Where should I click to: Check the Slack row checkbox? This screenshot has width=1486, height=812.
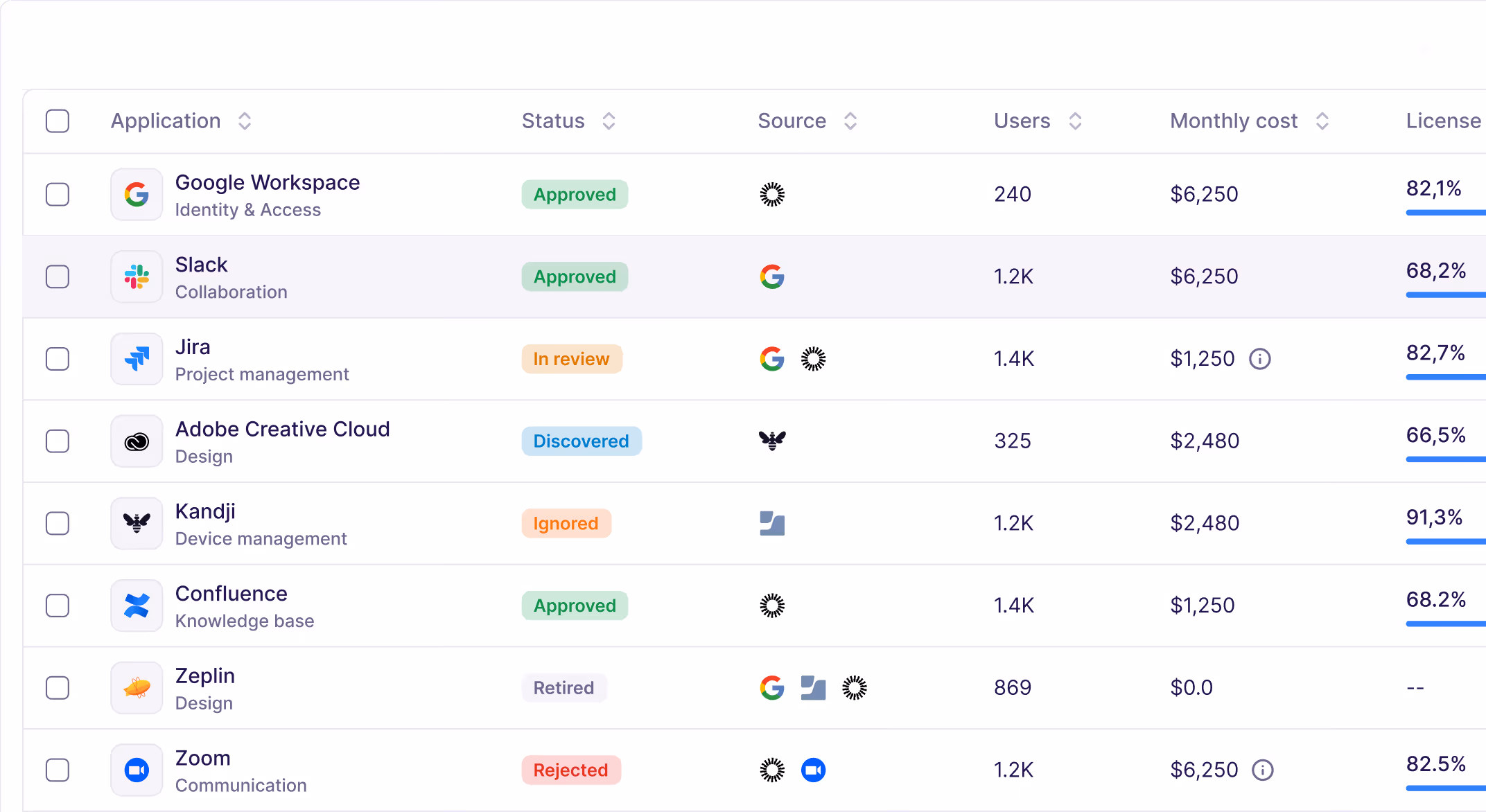coord(58,276)
